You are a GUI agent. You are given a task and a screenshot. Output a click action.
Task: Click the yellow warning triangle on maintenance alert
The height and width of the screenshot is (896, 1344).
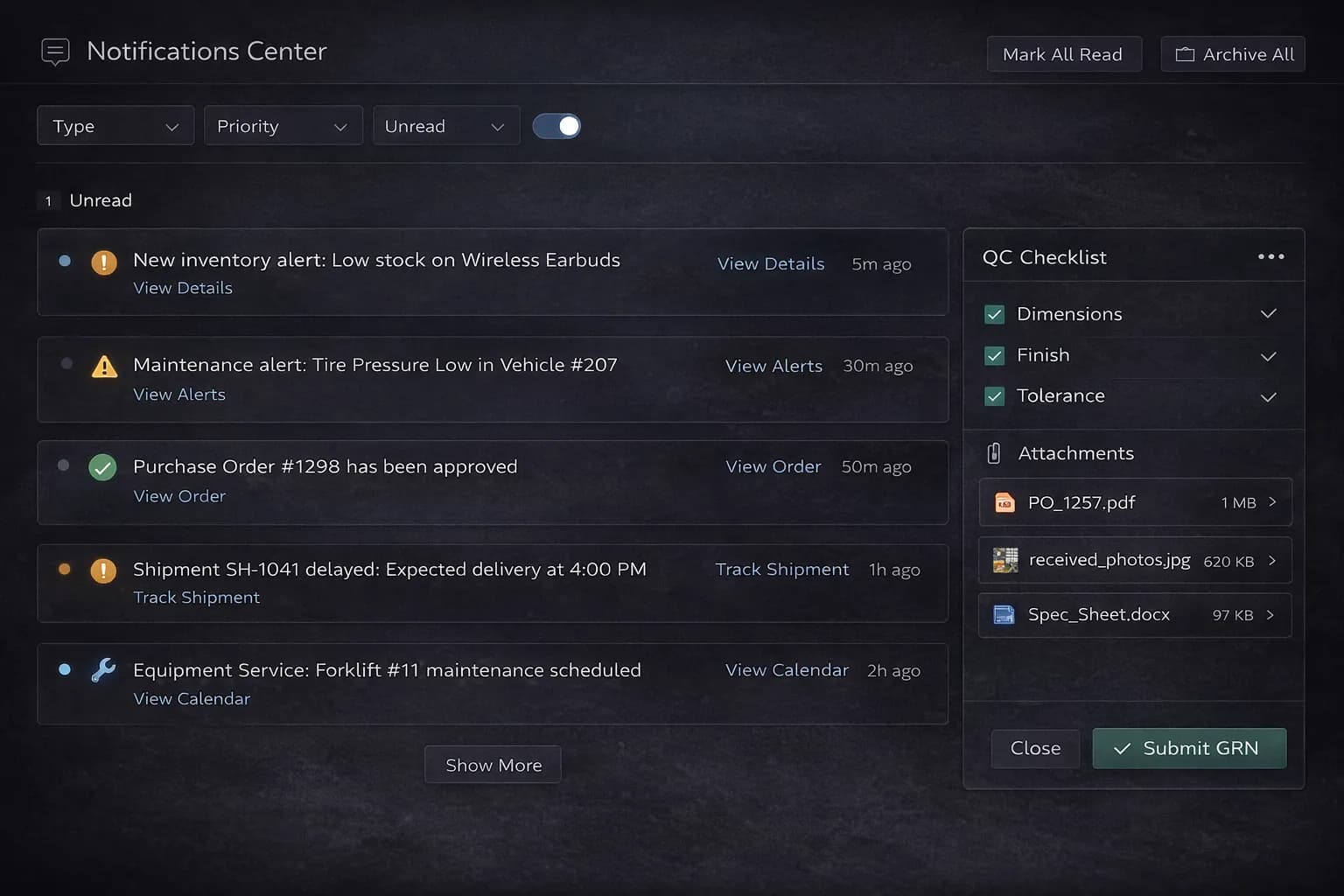pyautogui.click(x=104, y=367)
